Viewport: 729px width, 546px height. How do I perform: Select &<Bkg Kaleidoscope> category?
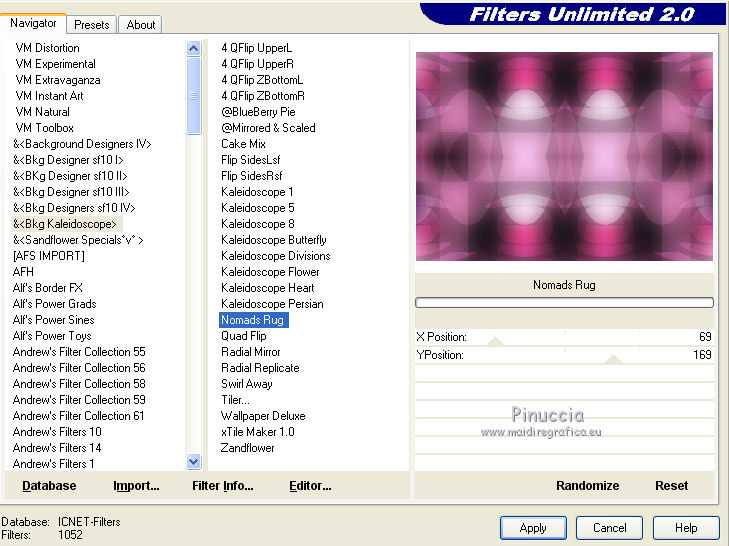[65, 224]
